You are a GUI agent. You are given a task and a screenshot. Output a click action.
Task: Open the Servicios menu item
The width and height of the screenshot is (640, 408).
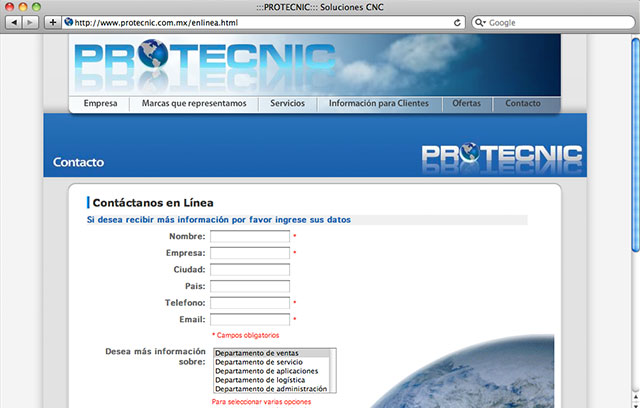(x=287, y=104)
